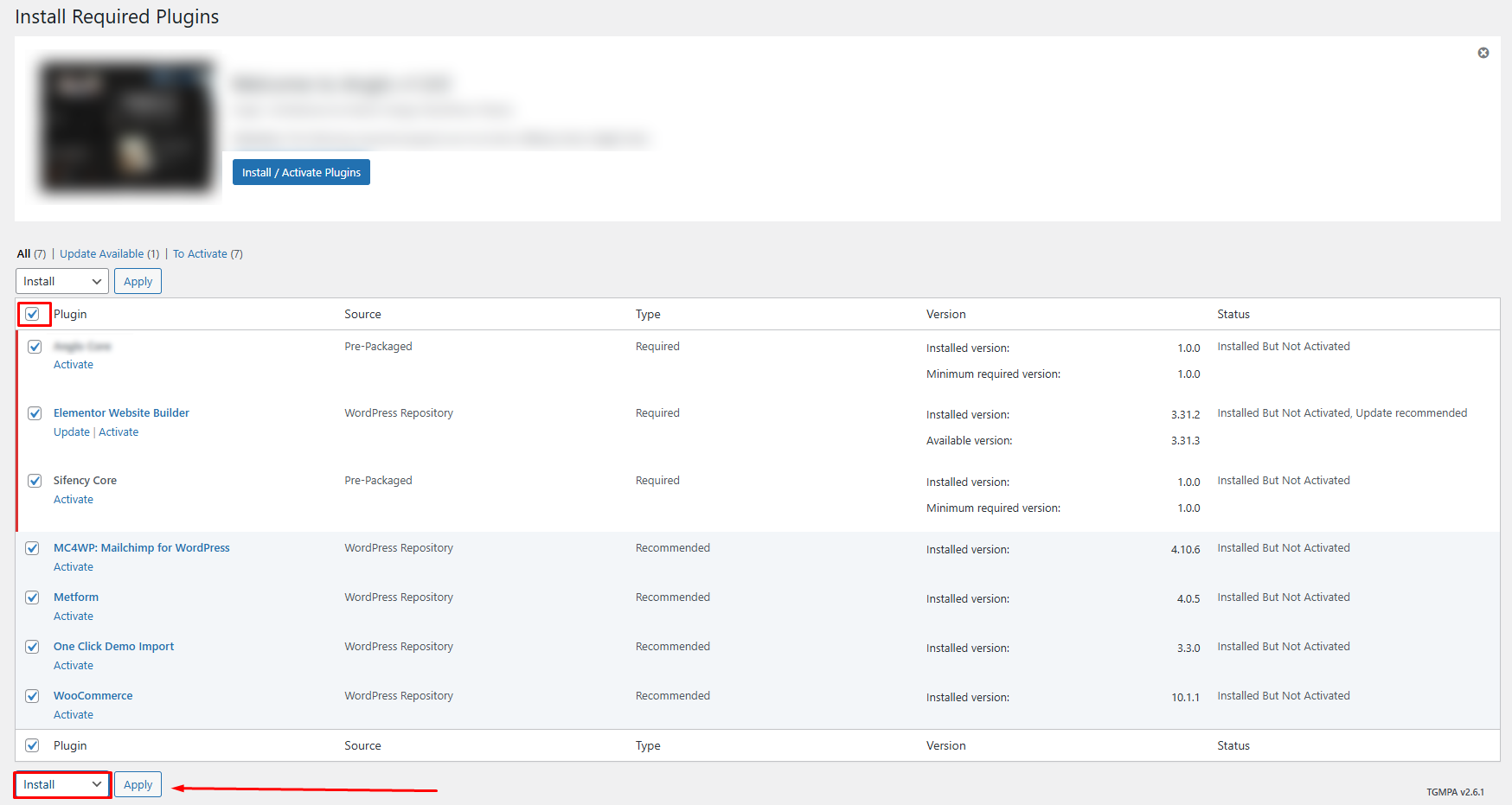Toggle the select-all checkbox in the table footer
This screenshot has width=1512, height=805.
click(32, 745)
